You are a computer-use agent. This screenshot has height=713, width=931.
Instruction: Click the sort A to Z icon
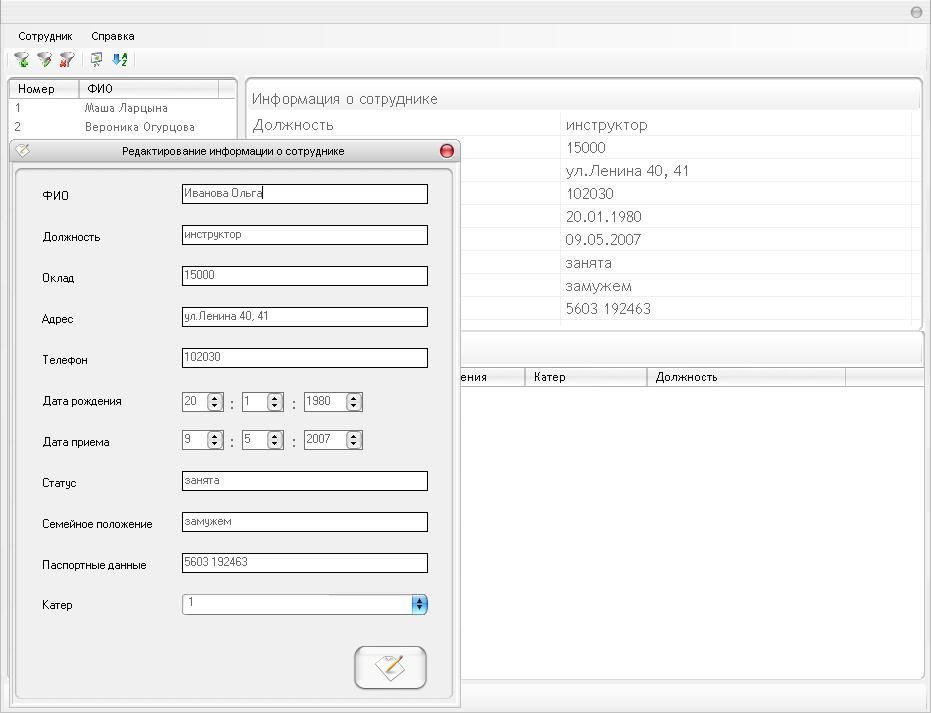click(120, 59)
